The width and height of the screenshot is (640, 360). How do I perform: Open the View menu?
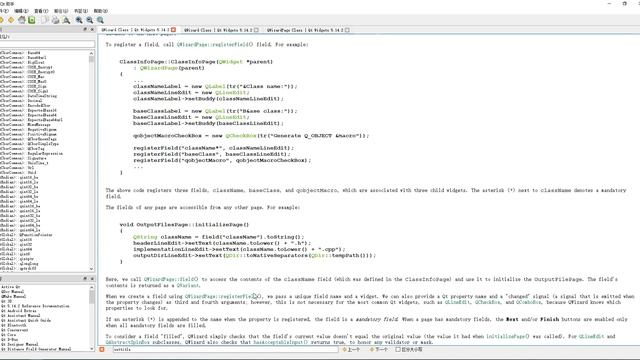pyautogui.click(x=41, y=11)
